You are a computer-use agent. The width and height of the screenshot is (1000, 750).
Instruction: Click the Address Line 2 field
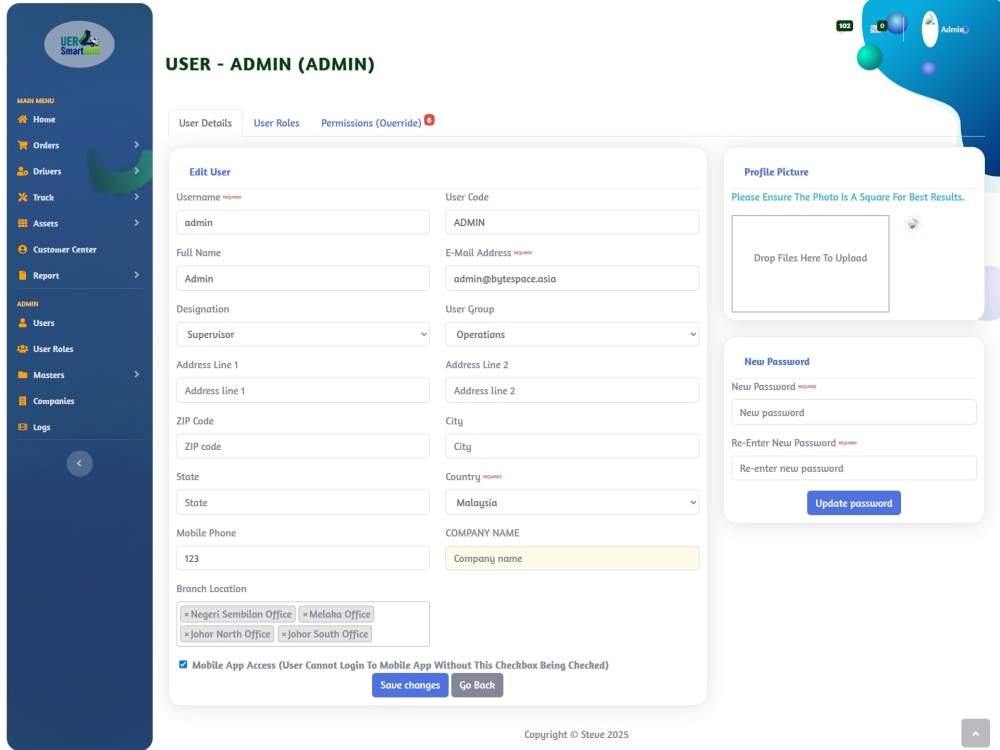[x=572, y=390]
